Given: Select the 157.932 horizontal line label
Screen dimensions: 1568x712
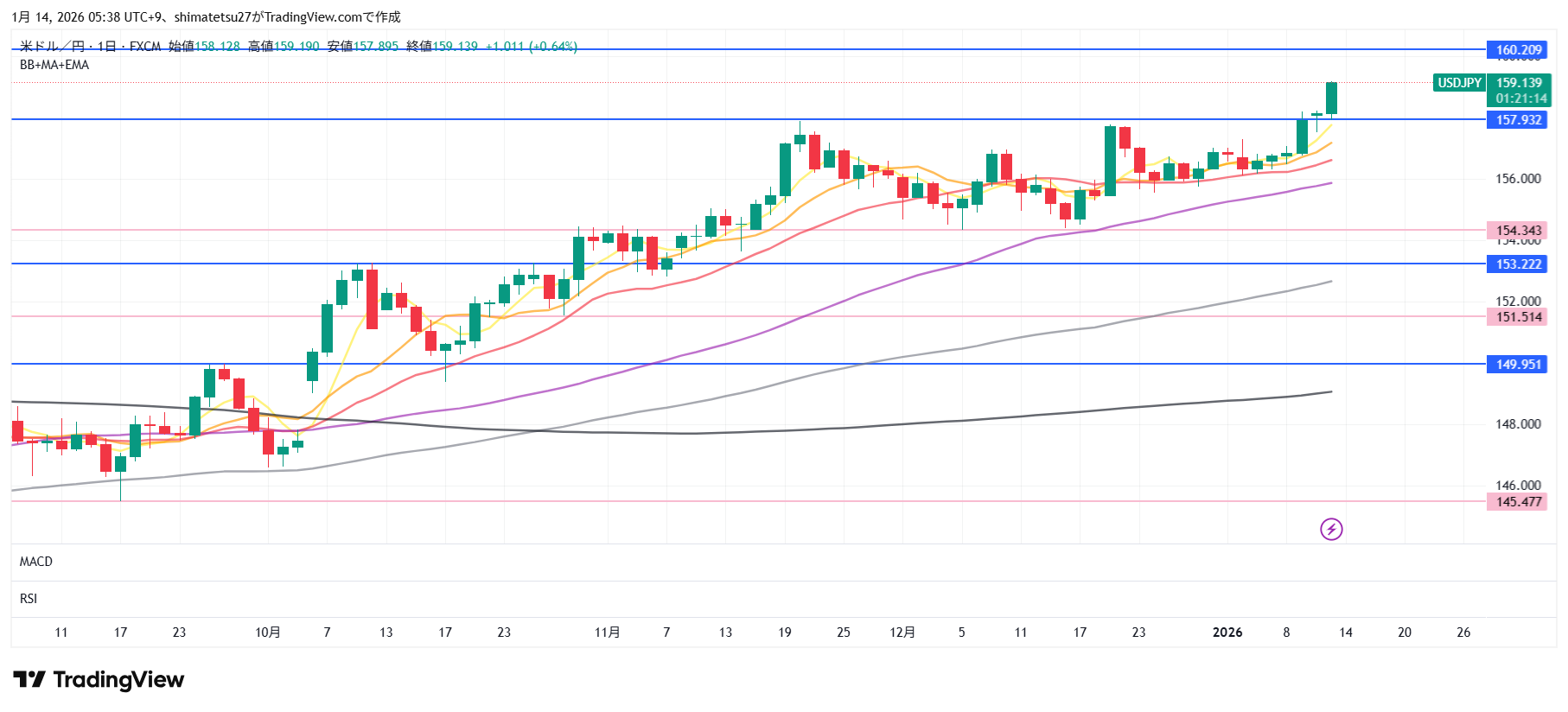Looking at the screenshot, I should [x=1518, y=120].
